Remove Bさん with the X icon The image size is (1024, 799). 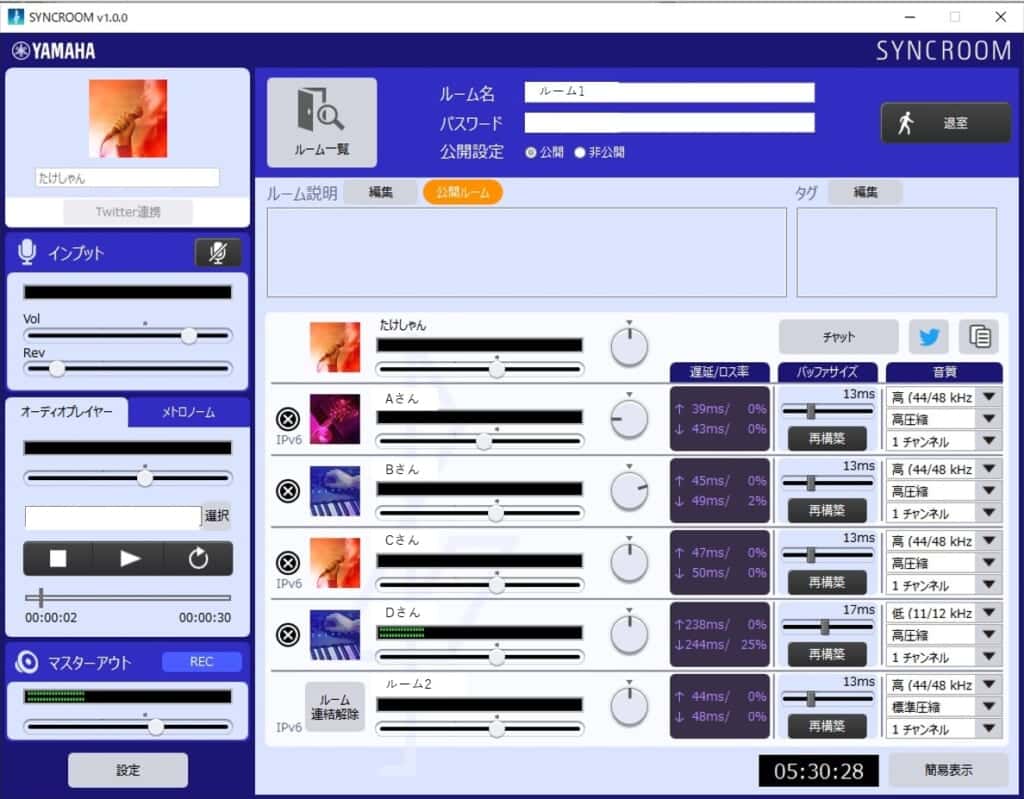click(288, 491)
